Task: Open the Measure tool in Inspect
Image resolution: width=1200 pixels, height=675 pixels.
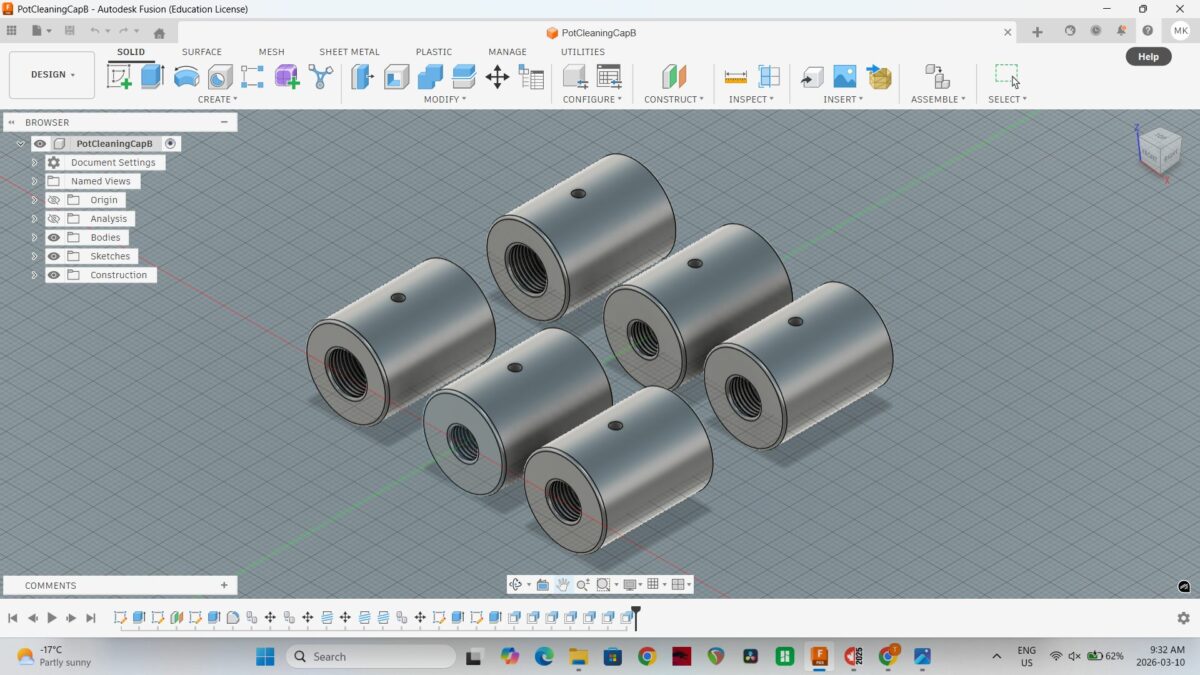Action: coord(736,77)
